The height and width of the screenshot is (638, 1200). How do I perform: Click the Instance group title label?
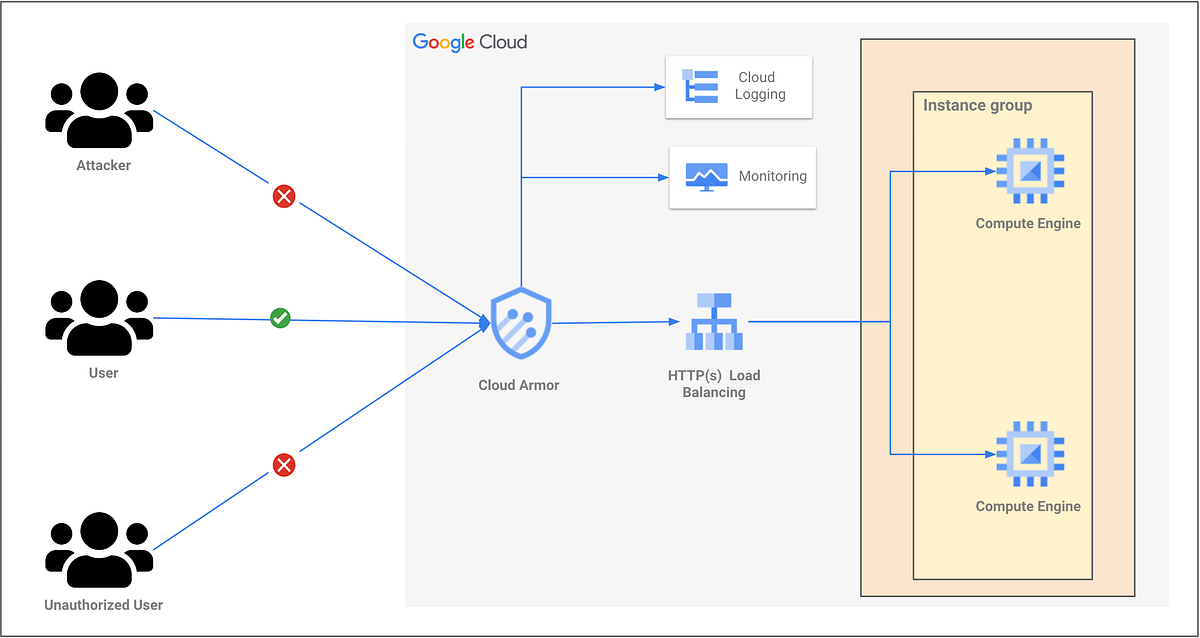pyautogui.click(x=975, y=105)
